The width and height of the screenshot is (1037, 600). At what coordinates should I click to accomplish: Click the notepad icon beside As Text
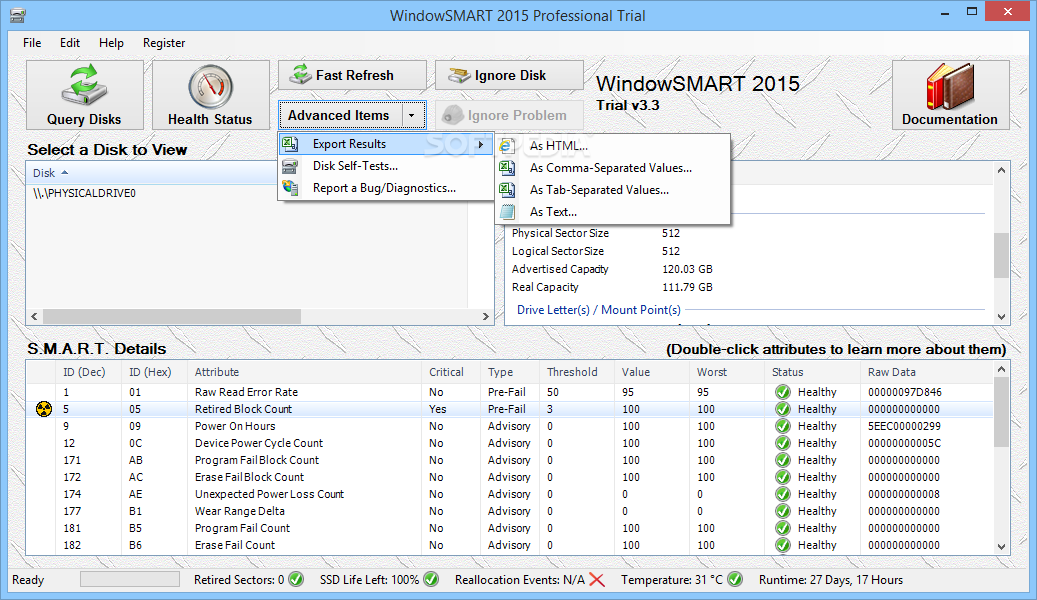tap(507, 212)
